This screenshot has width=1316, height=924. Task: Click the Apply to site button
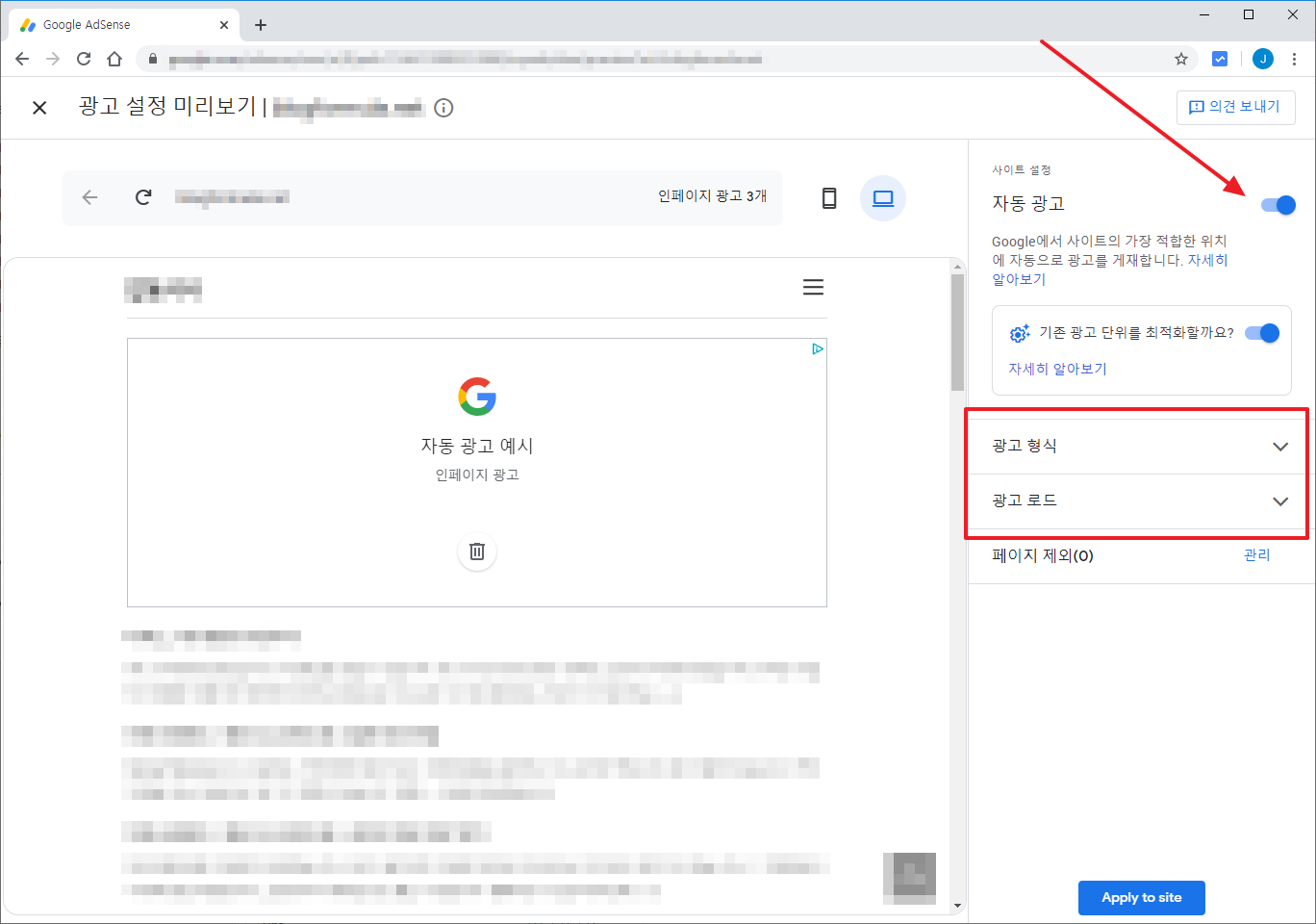(1141, 897)
